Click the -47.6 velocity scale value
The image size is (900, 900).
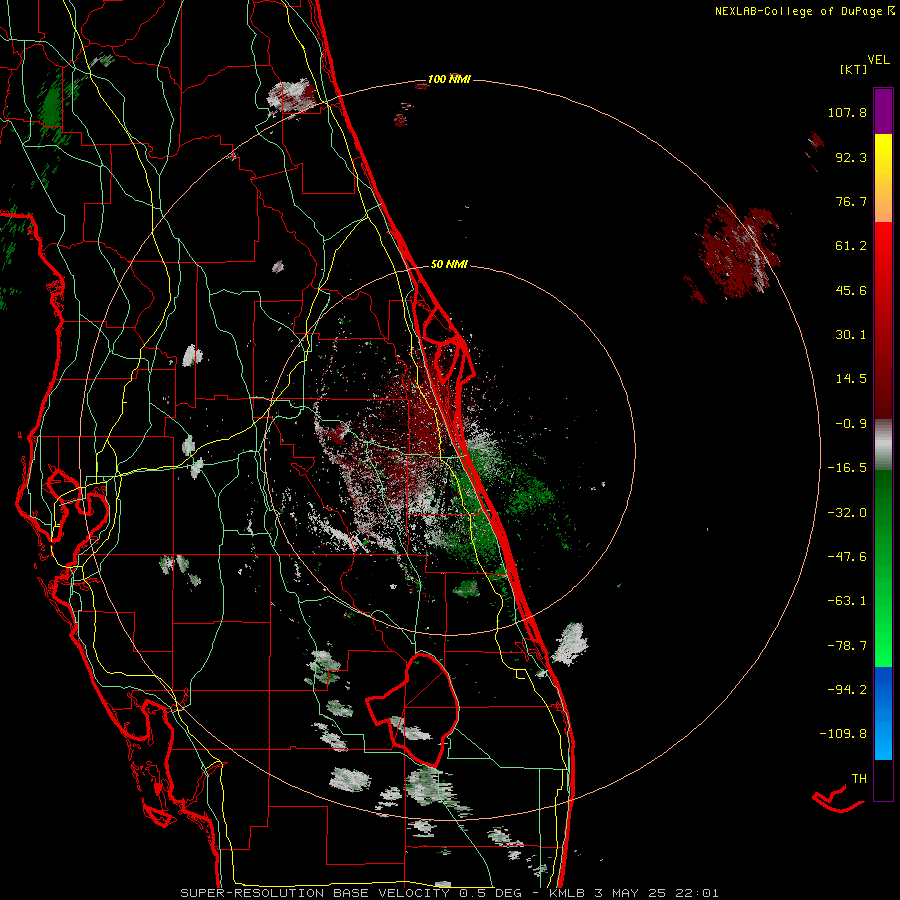[847, 557]
